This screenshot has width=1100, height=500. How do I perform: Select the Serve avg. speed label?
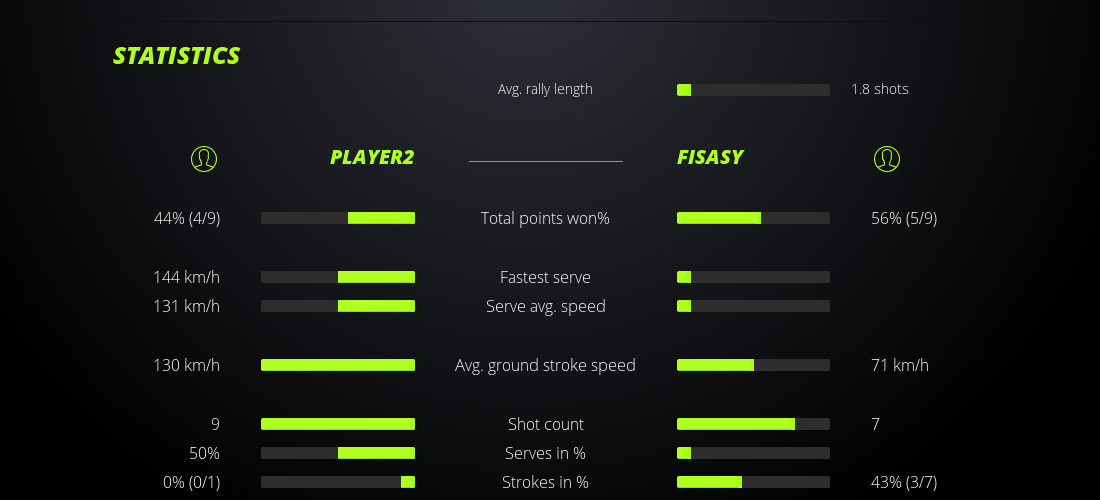point(545,306)
